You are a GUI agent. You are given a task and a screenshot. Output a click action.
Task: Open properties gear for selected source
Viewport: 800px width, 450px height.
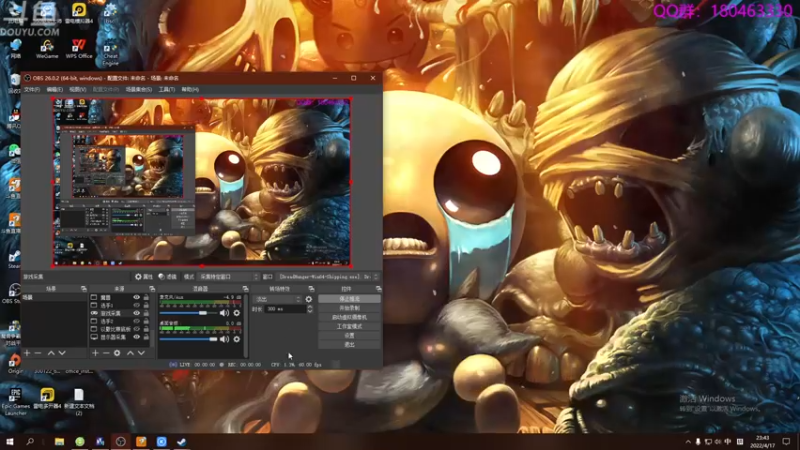coord(143,277)
